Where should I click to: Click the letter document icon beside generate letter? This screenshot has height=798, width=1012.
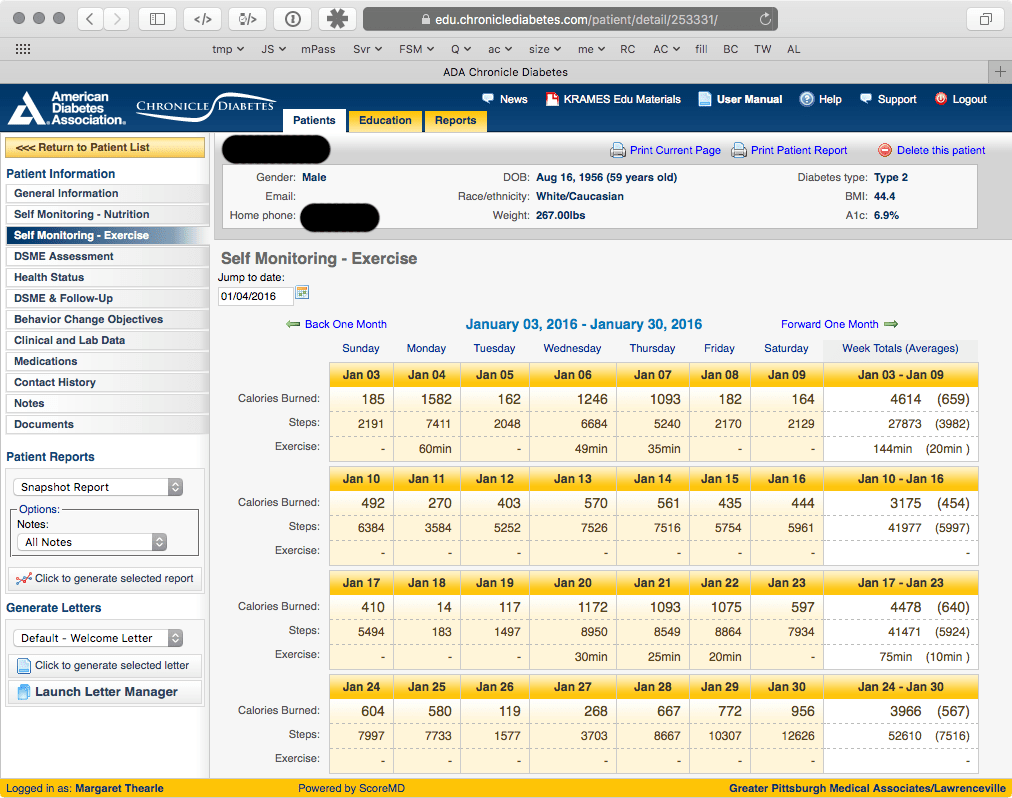point(24,666)
